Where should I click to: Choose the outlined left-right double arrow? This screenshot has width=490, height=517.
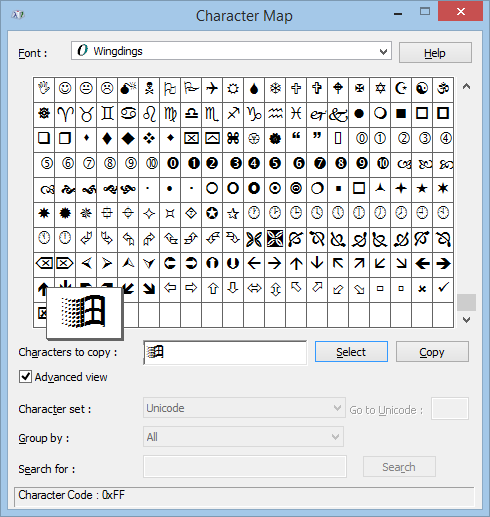(254, 288)
